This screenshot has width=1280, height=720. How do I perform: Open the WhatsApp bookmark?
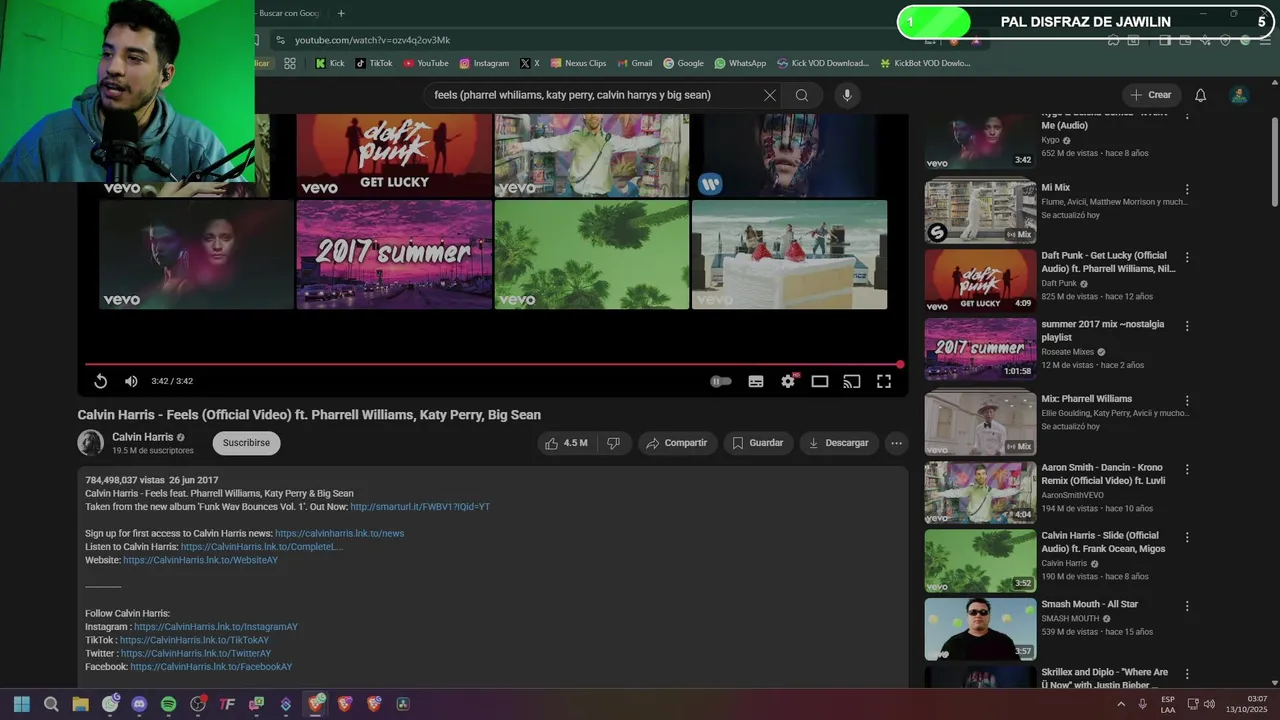coord(740,63)
